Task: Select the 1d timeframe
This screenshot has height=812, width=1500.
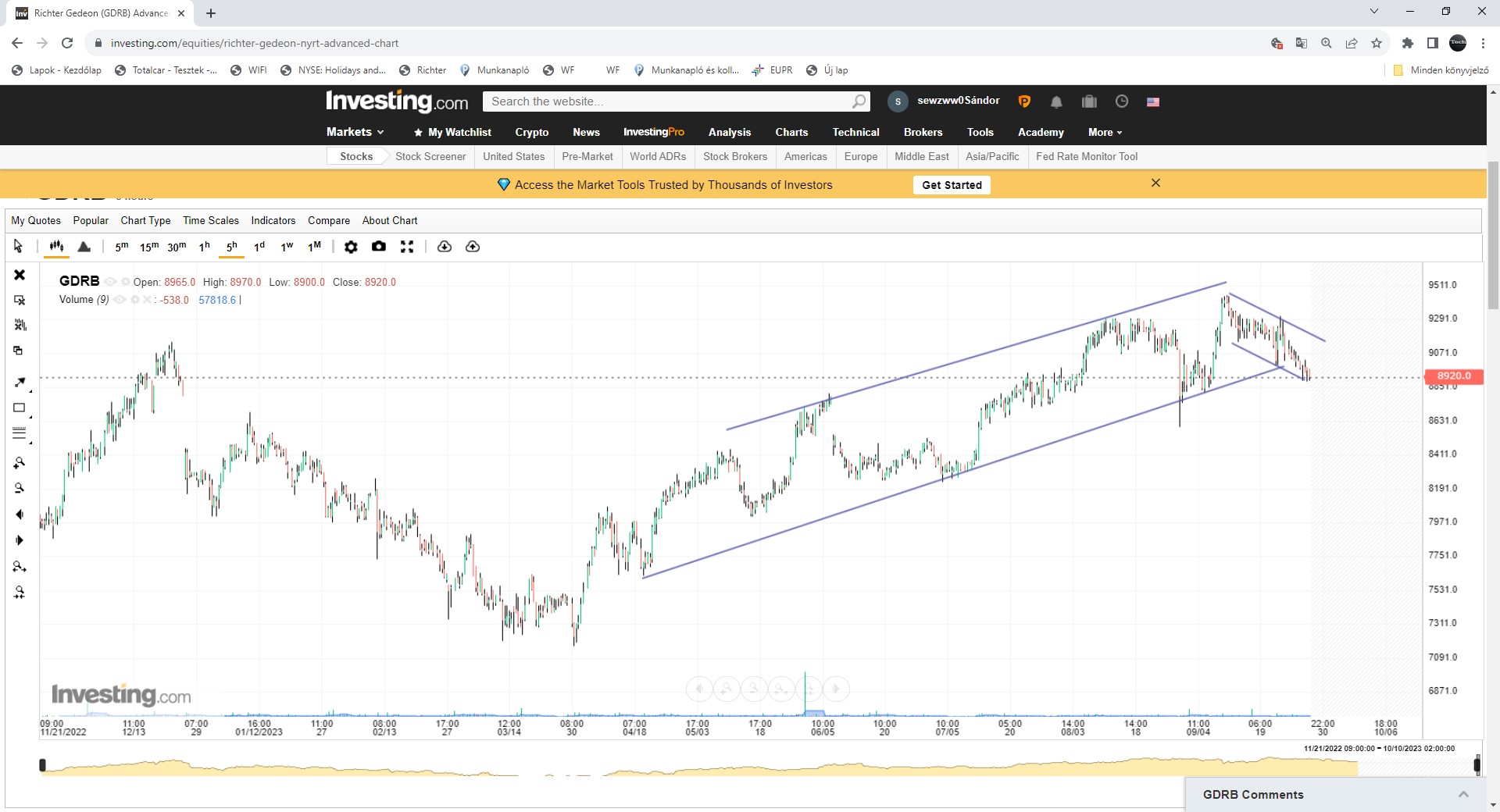Action: 259,247
